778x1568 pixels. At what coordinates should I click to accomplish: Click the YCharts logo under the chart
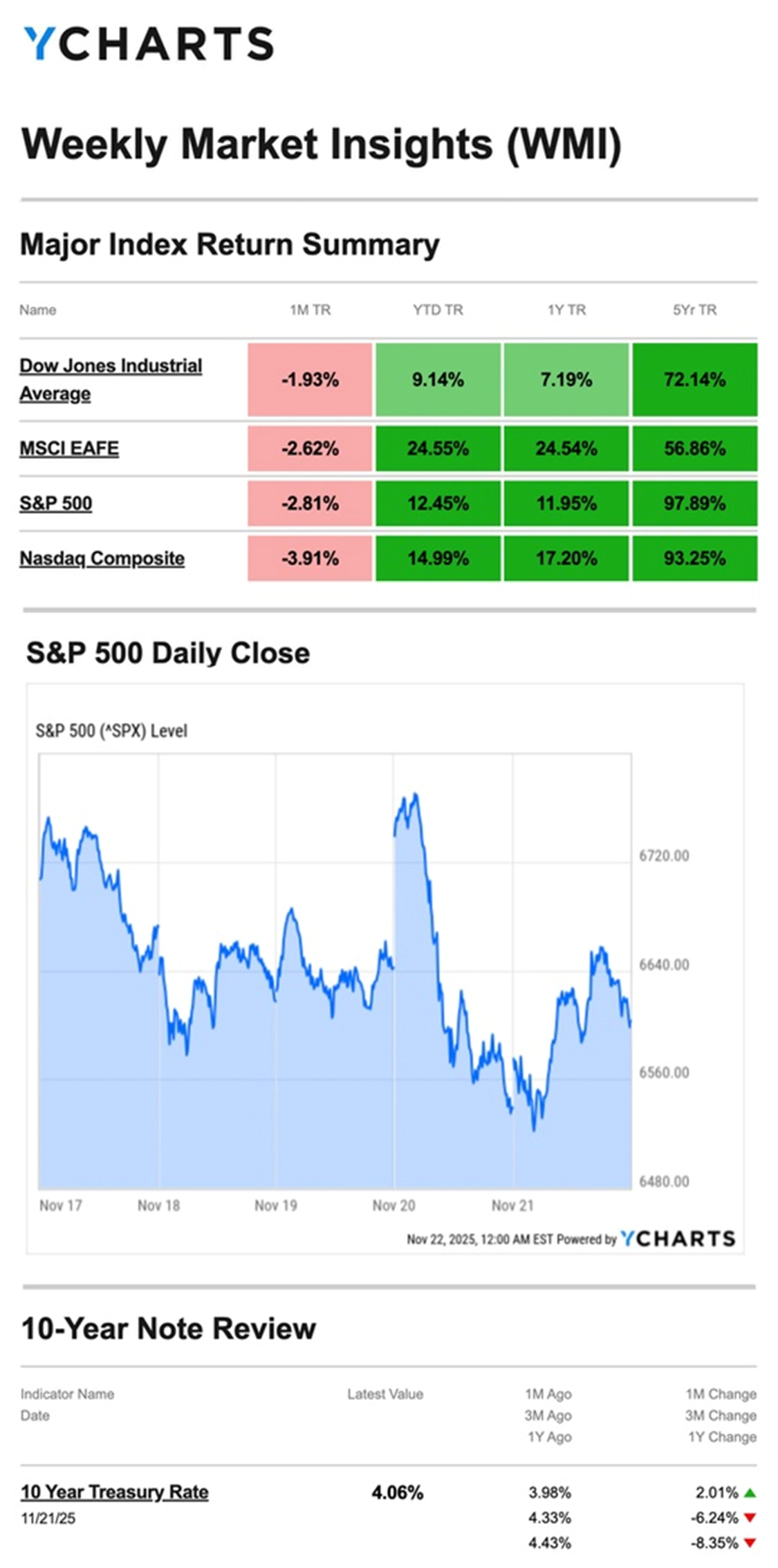(678, 1239)
